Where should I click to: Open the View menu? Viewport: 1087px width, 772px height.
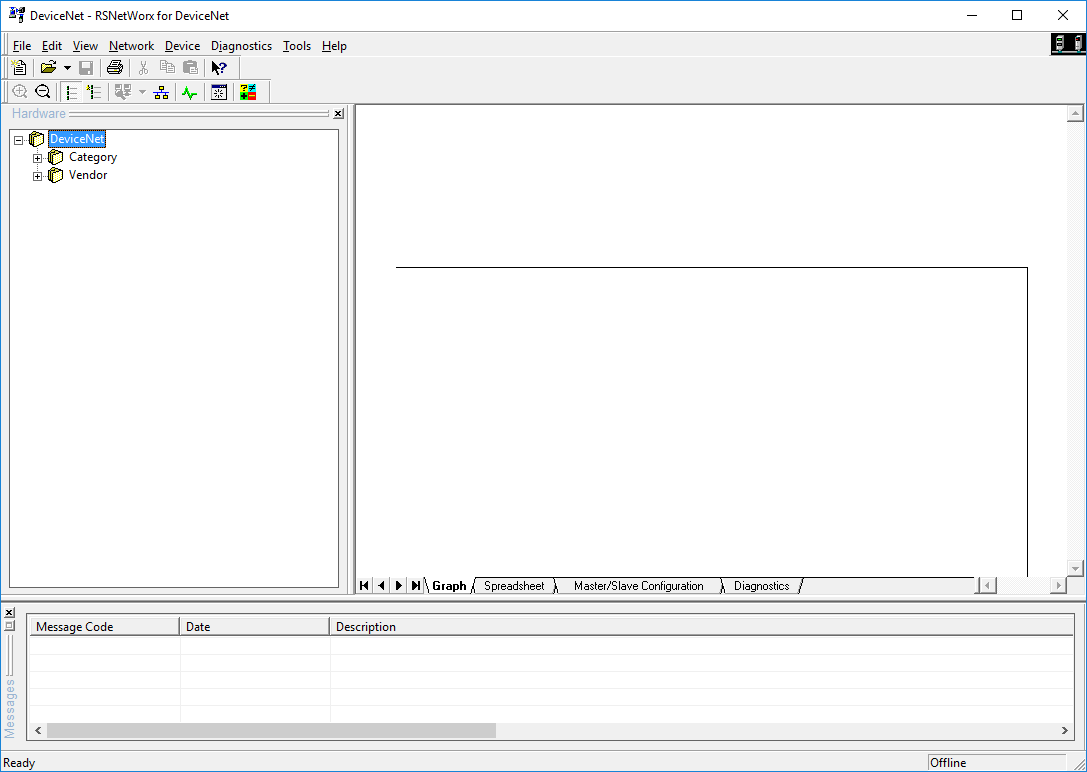85,46
